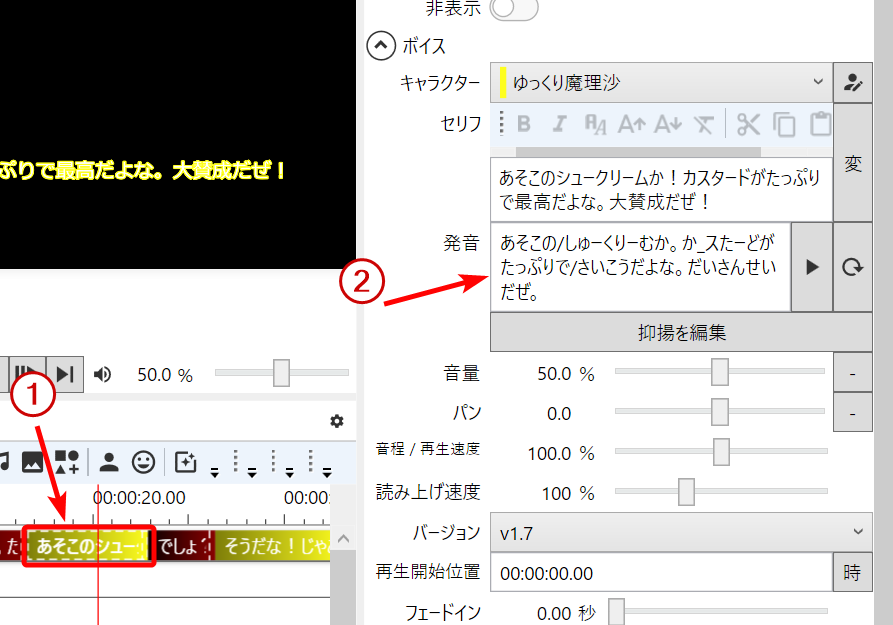The width and height of the screenshot is (893, 625).
Task: Add a shape item from timeline toolbar
Action: click(x=67, y=461)
